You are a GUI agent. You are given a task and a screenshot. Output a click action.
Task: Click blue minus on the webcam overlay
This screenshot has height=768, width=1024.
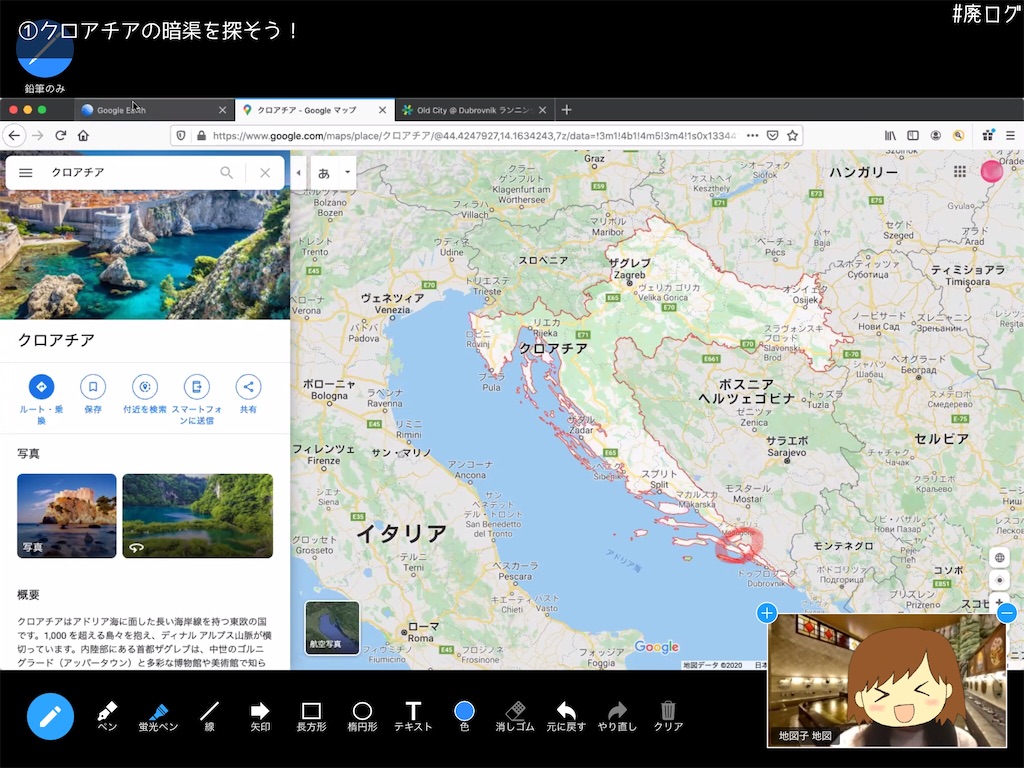click(x=1006, y=613)
